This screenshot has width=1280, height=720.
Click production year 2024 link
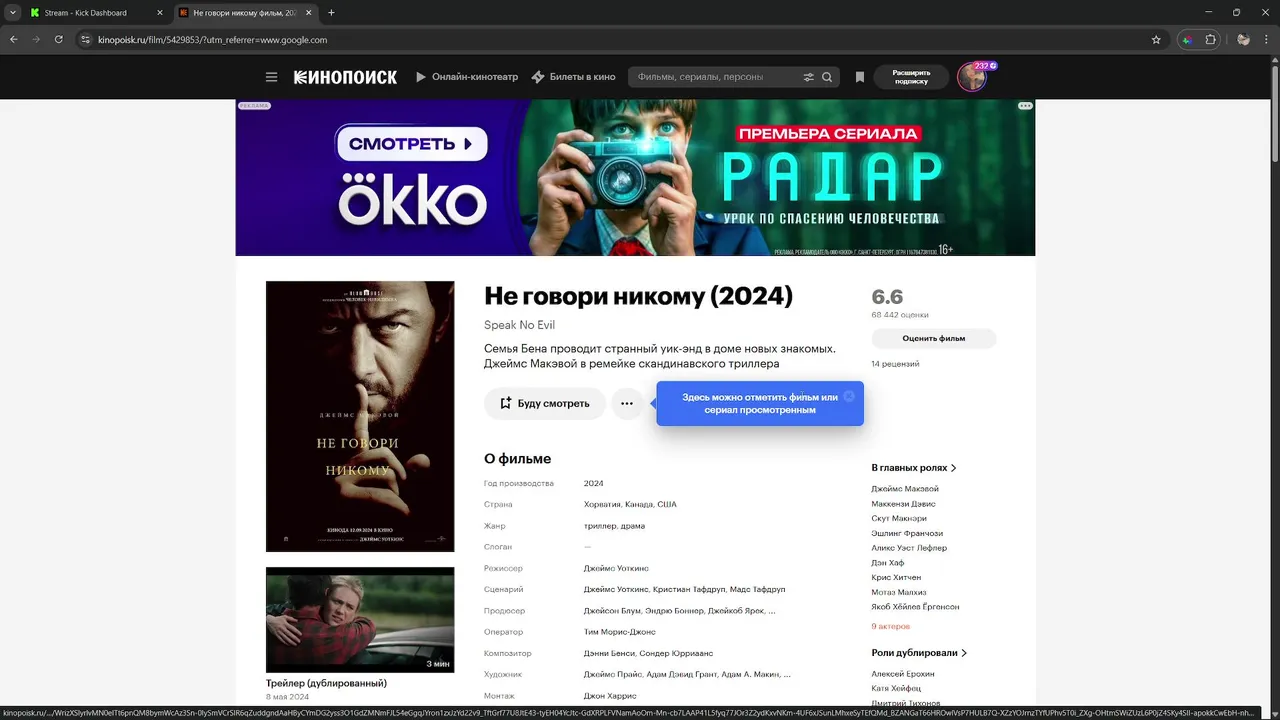pos(594,483)
